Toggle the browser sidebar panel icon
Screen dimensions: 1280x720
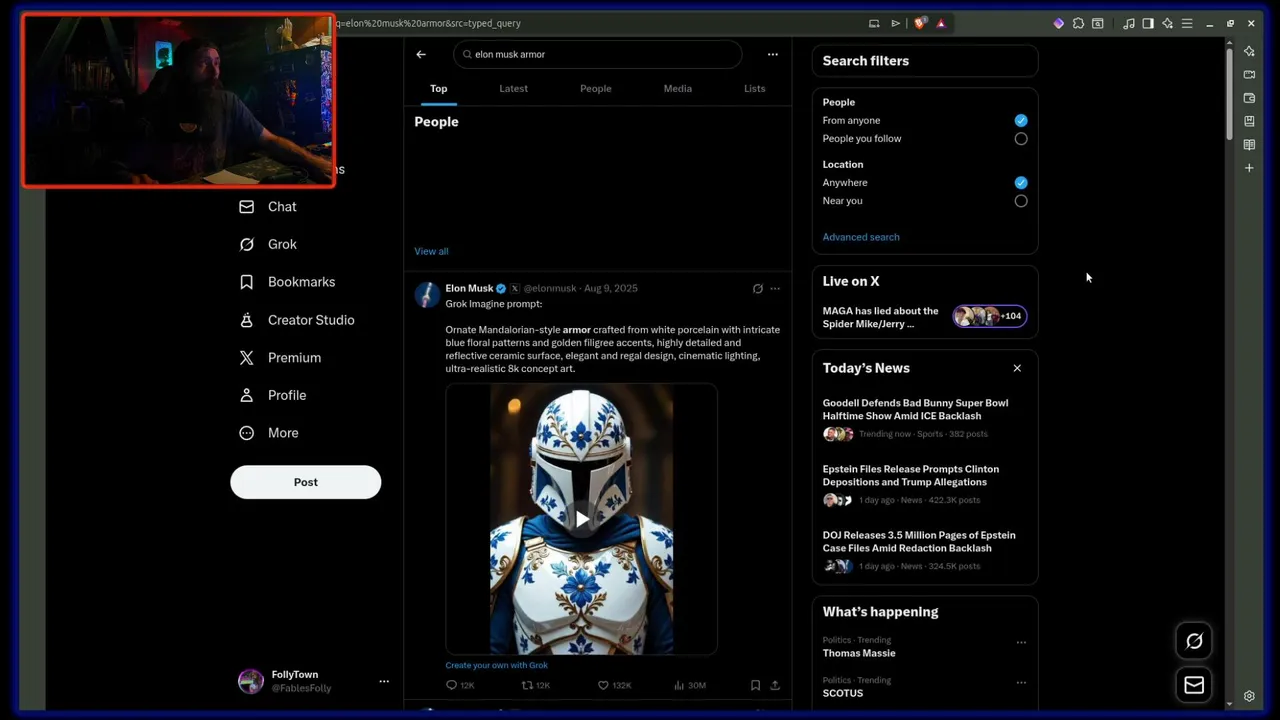pyautogui.click(x=1148, y=23)
